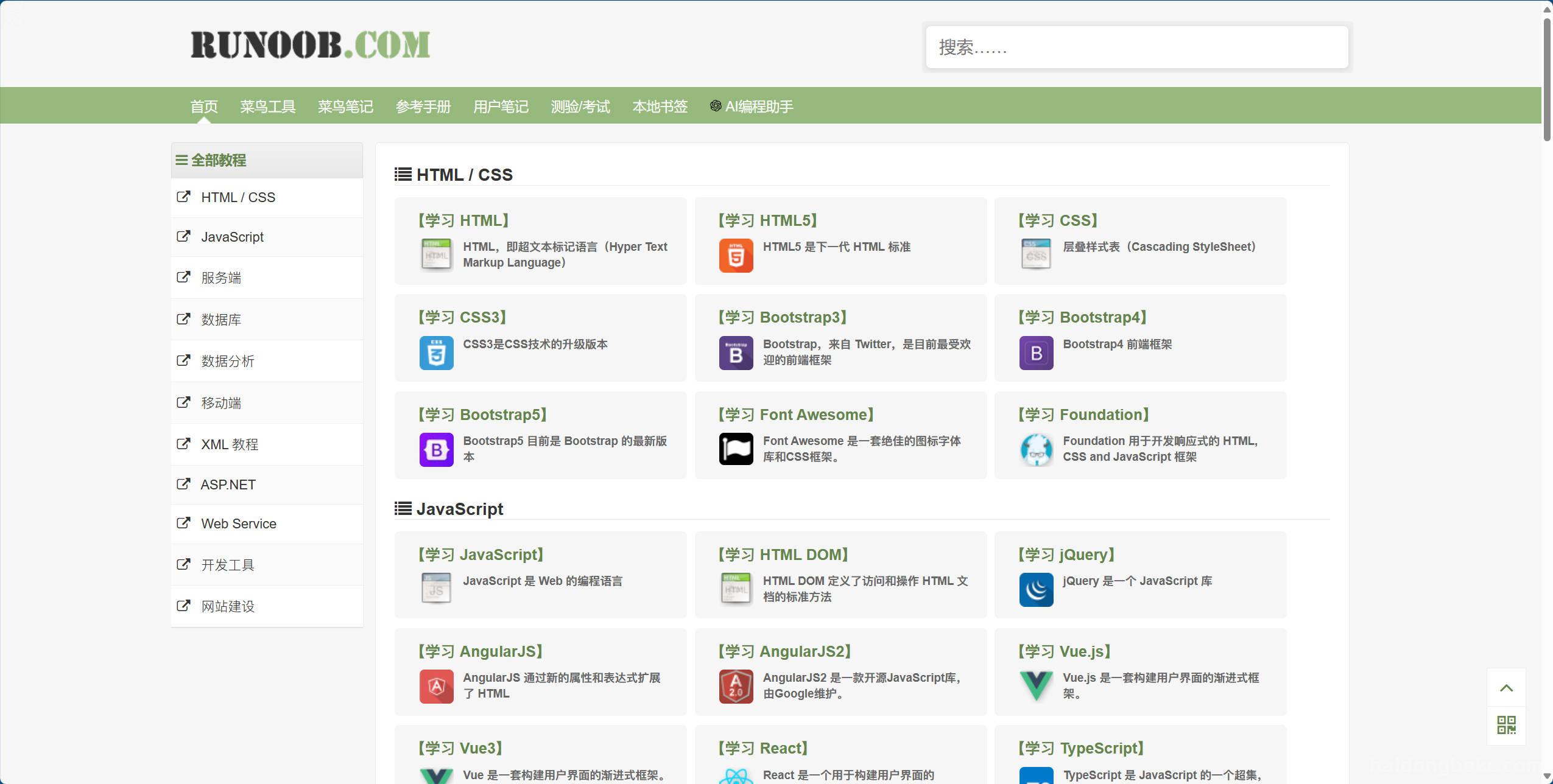The height and width of the screenshot is (784, 1553).
Task: Click the QR code icon
Action: point(1506,725)
